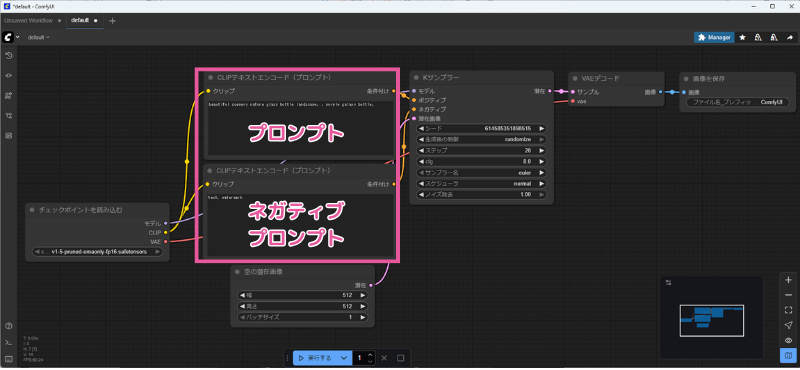Toggle the minimap button
The width and height of the screenshot is (800, 370).
pyautogui.click(x=788, y=355)
